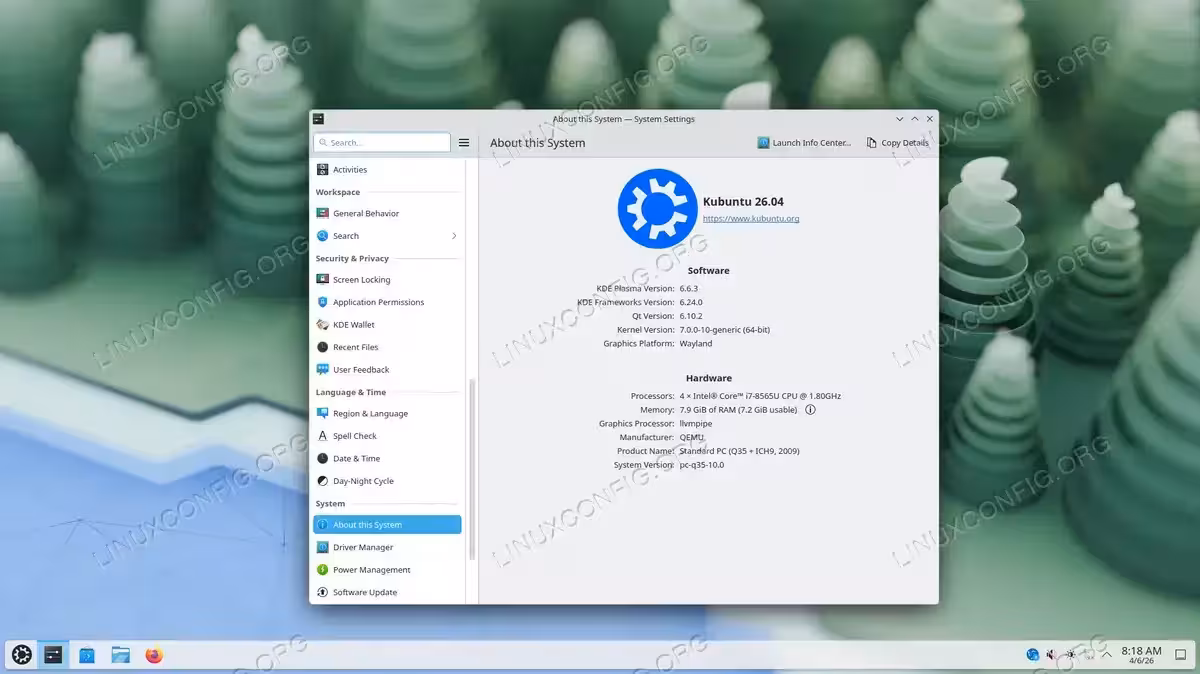Viewport: 1200px width, 674px height.
Task: Open Region & Language settings
Action: [x=387, y=414]
